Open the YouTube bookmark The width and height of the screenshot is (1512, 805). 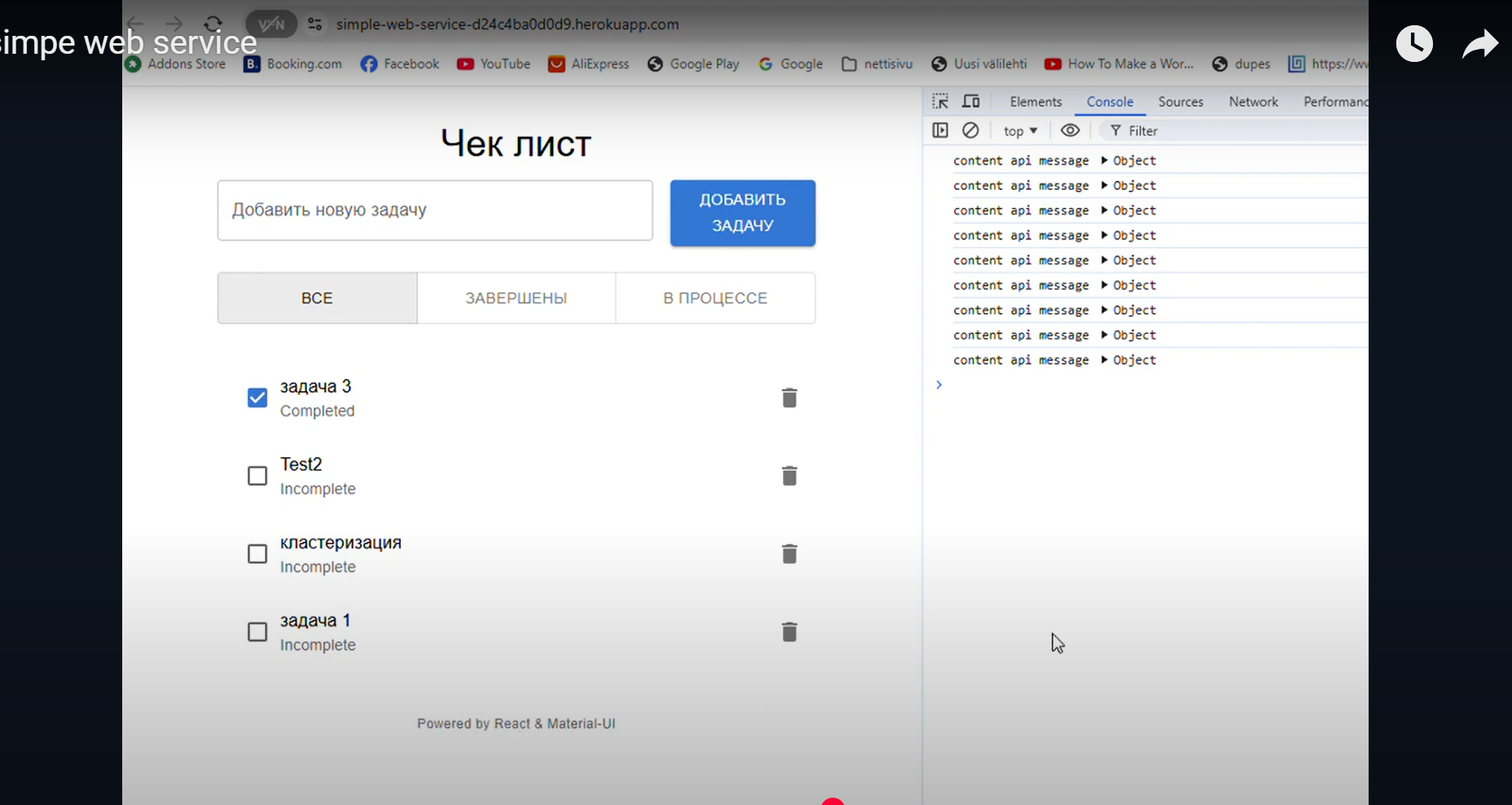493,64
